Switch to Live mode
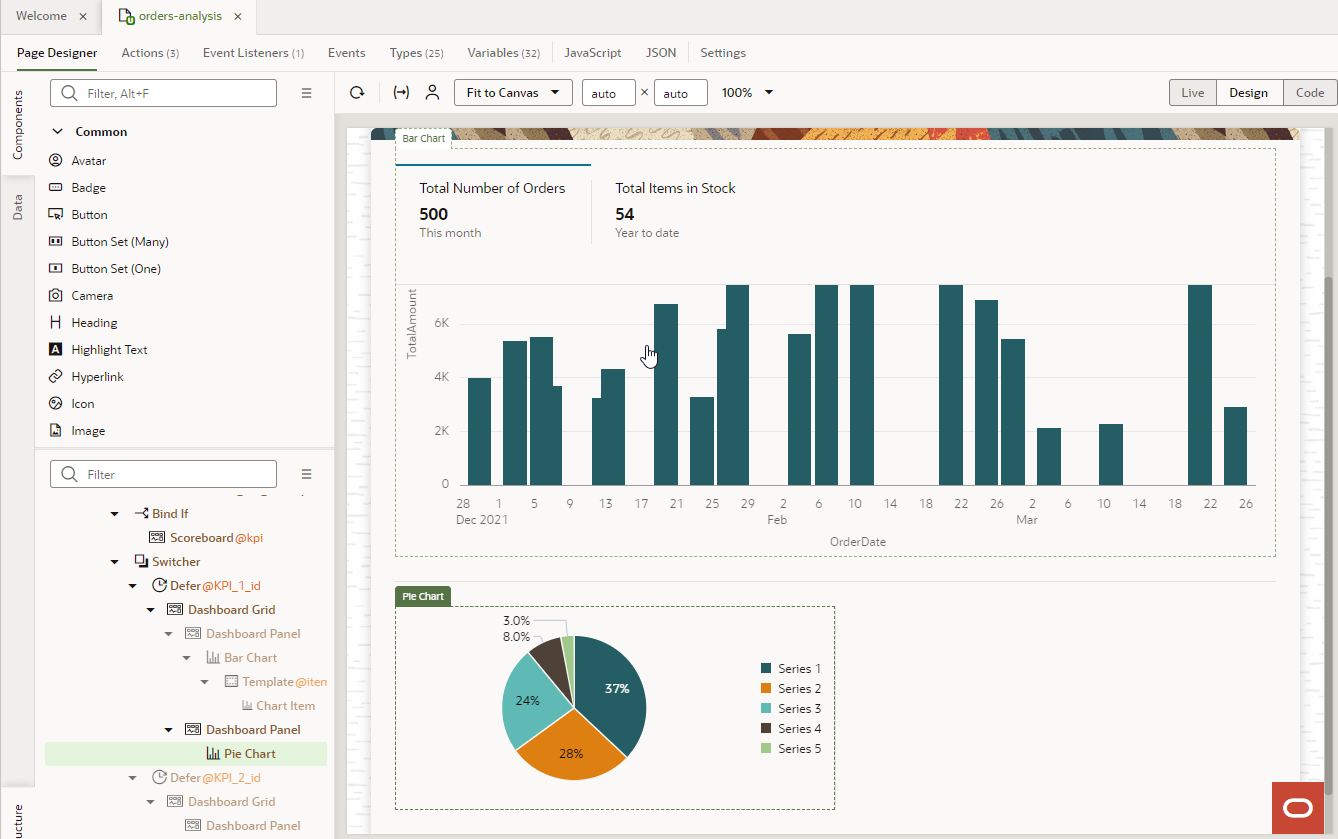Viewport: 1338px width, 839px height. pos(1192,92)
